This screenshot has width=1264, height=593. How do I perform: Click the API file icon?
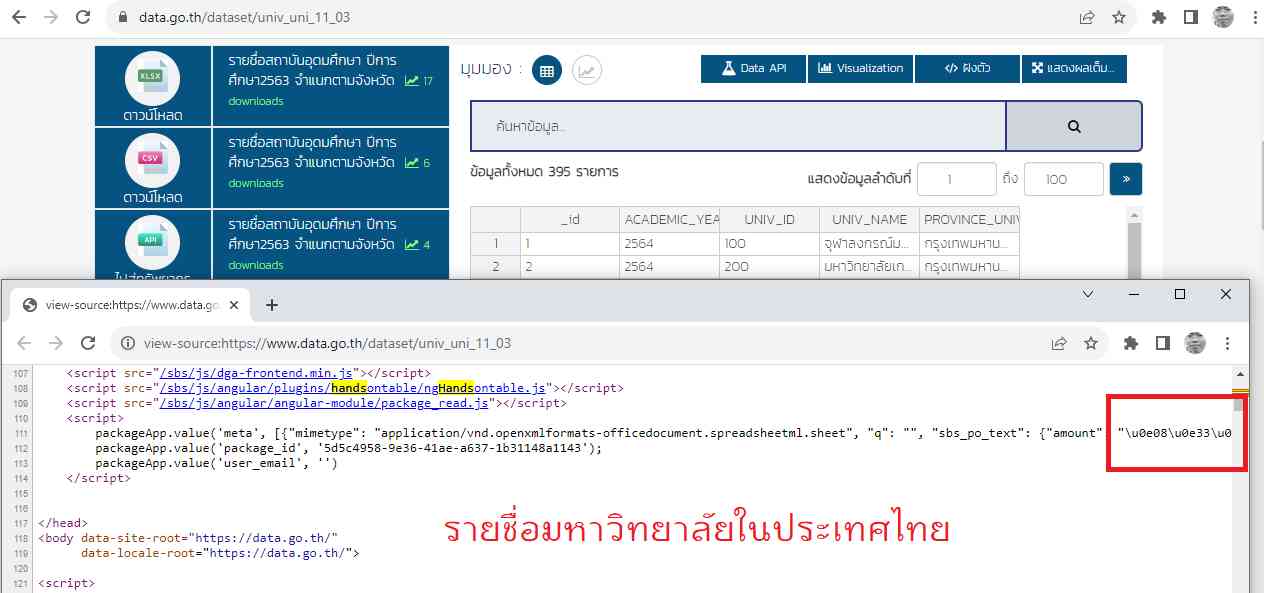[x=153, y=242]
